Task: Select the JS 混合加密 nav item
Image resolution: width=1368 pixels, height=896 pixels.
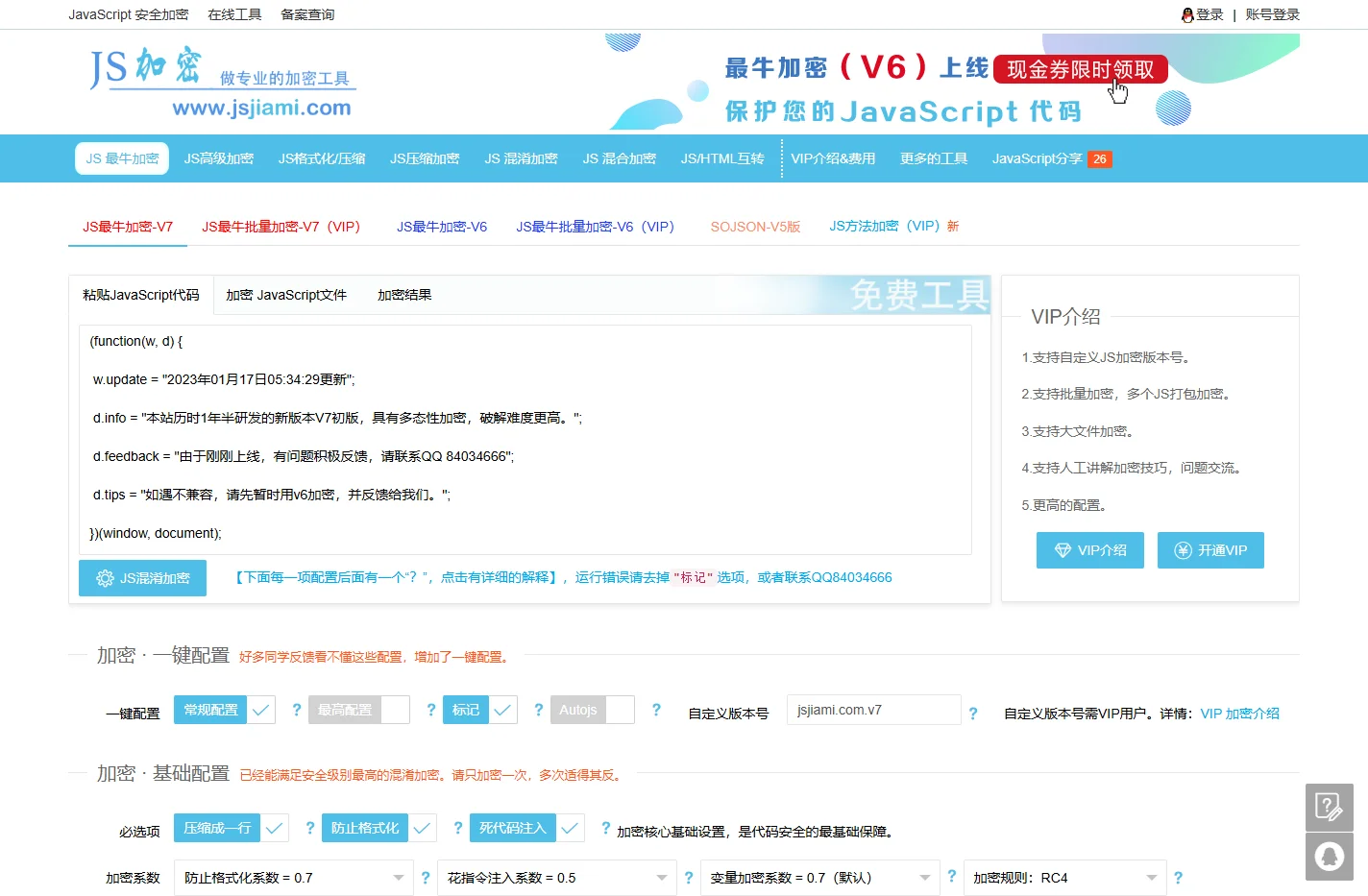Action: pyautogui.click(x=620, y=158)
